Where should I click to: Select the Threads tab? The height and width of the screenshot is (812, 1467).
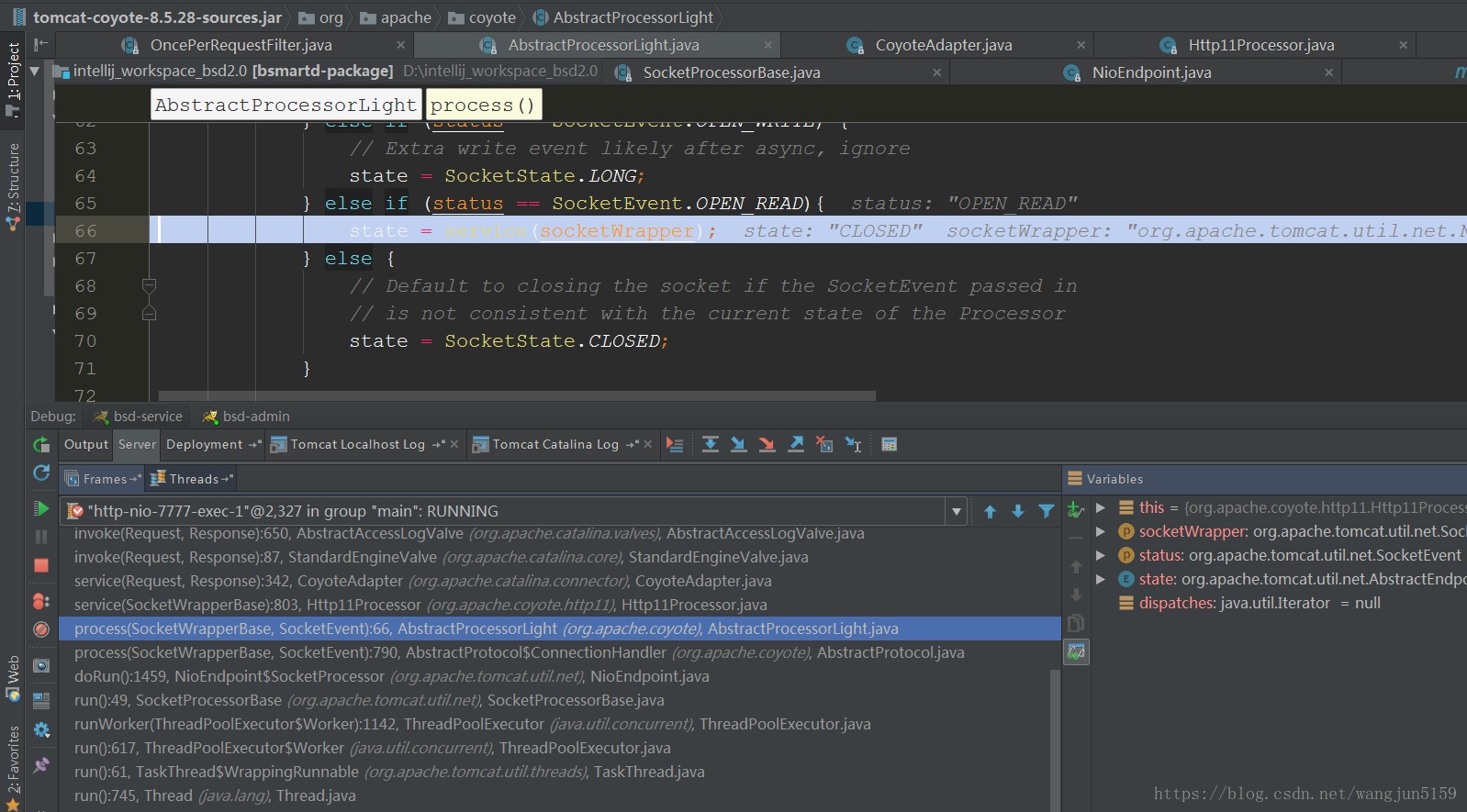pyautogui.click(x=193, y=479)
